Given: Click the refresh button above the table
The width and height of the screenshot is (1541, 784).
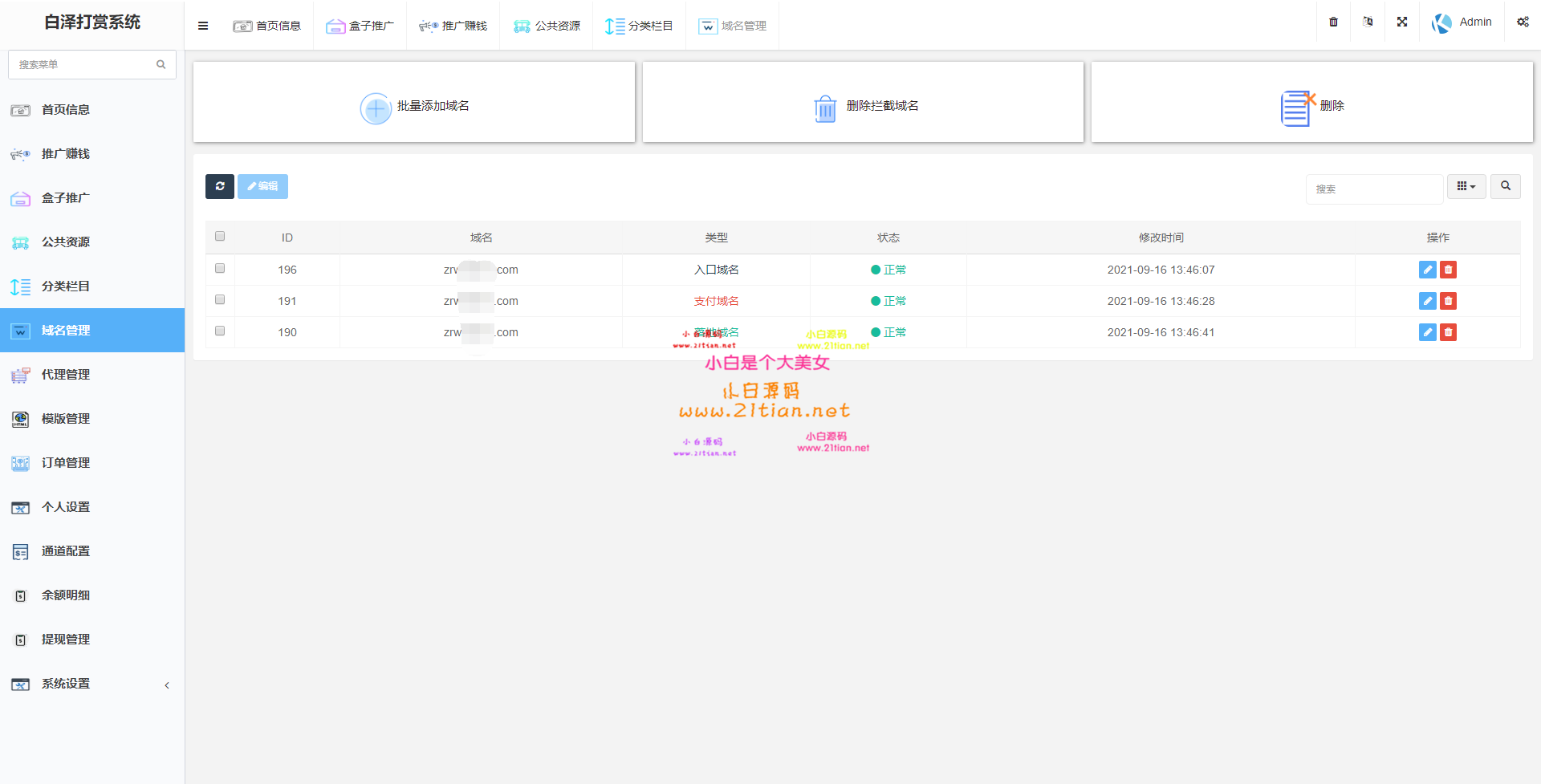Looking at the screenshot, I should point(220,186).
